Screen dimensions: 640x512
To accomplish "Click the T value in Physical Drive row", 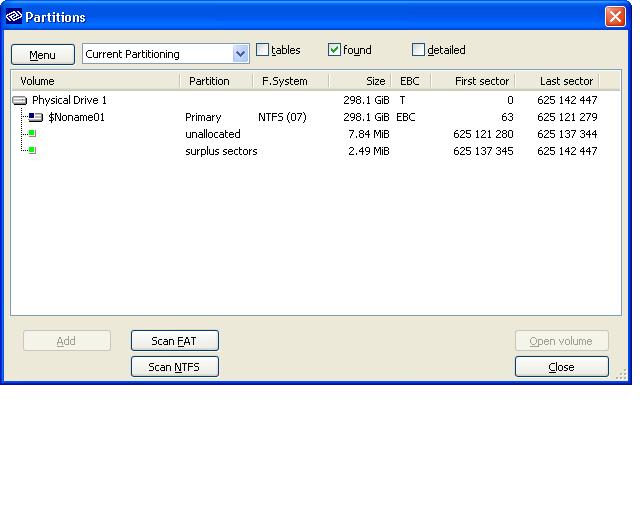I will (x=402, y=100).
